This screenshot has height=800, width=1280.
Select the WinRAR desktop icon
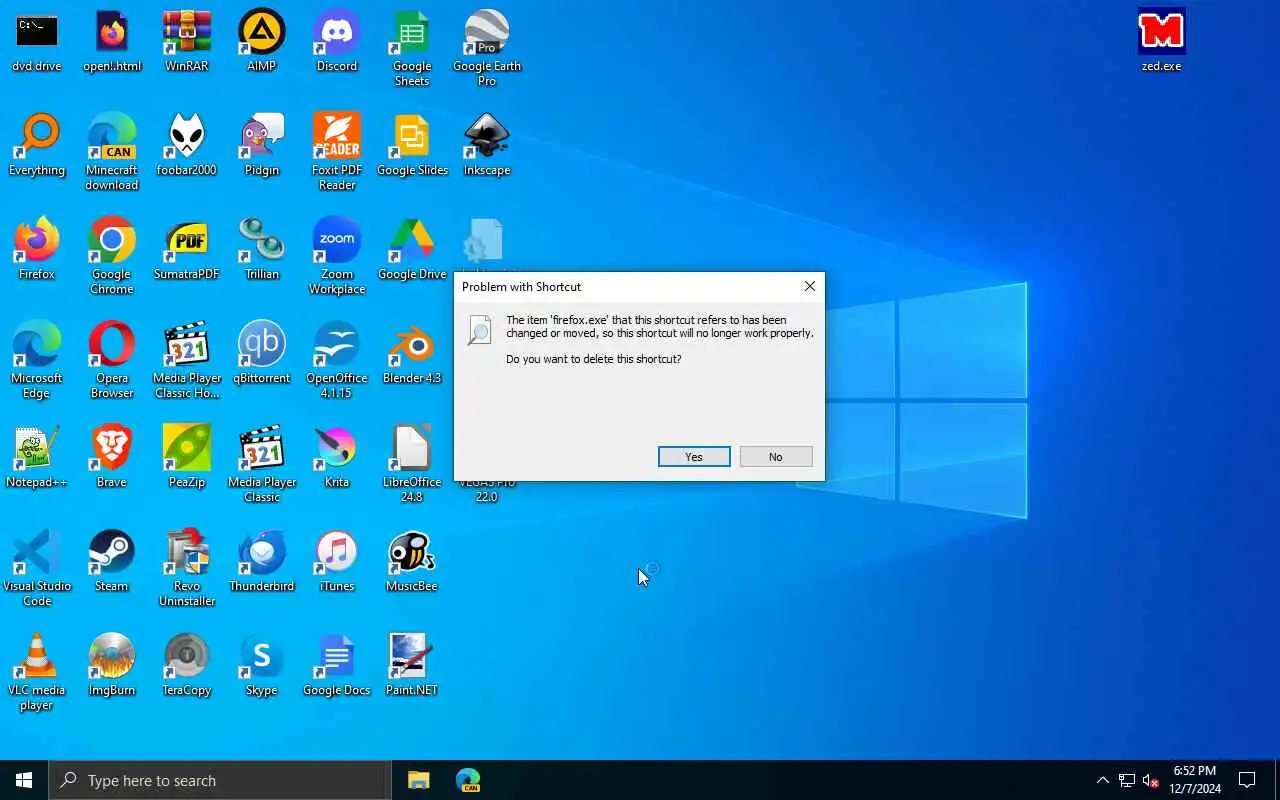pos(187,42)
